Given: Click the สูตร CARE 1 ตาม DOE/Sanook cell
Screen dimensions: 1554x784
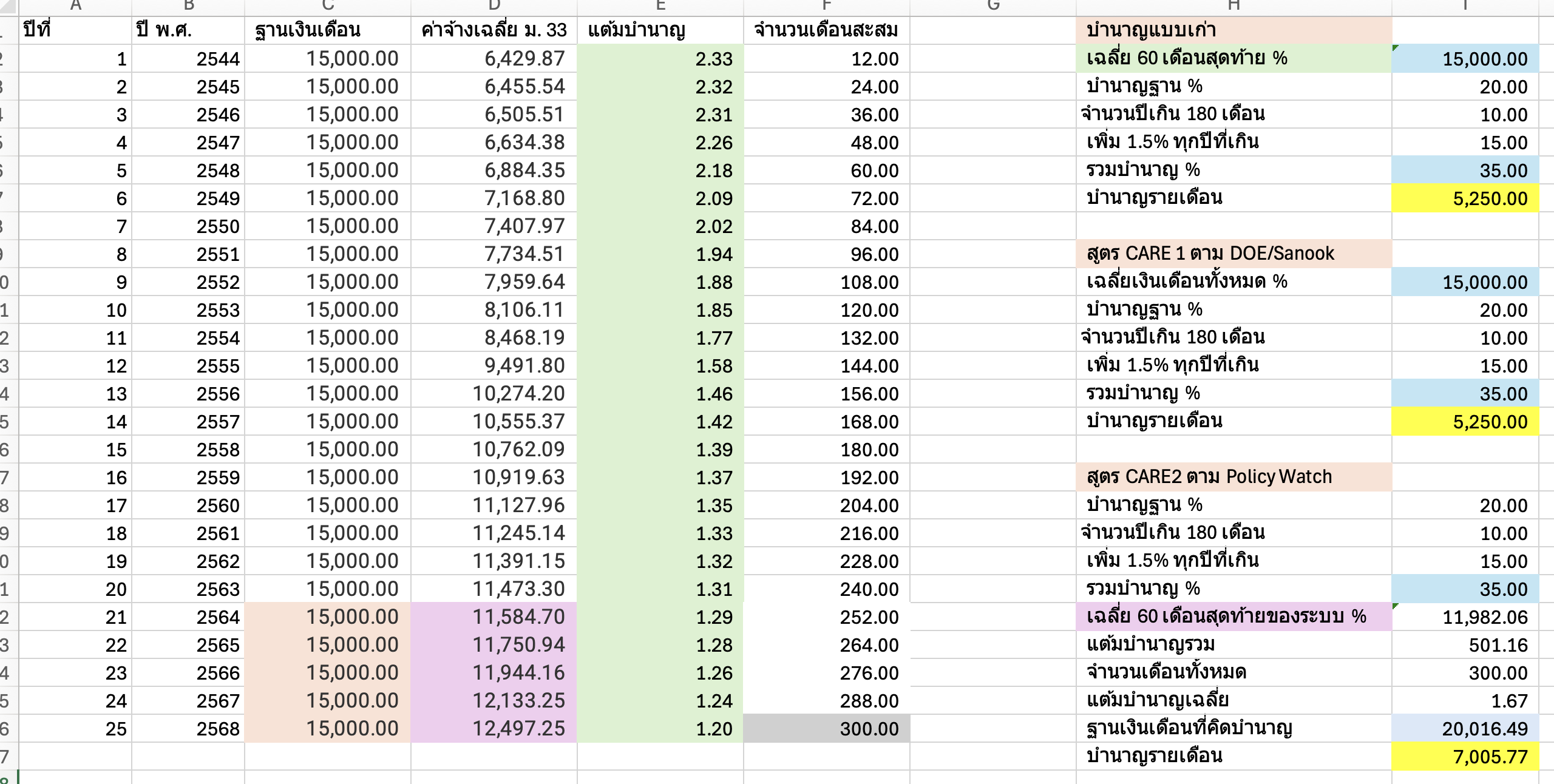Looking at the screenshot, I should [x=1233, y=253].
